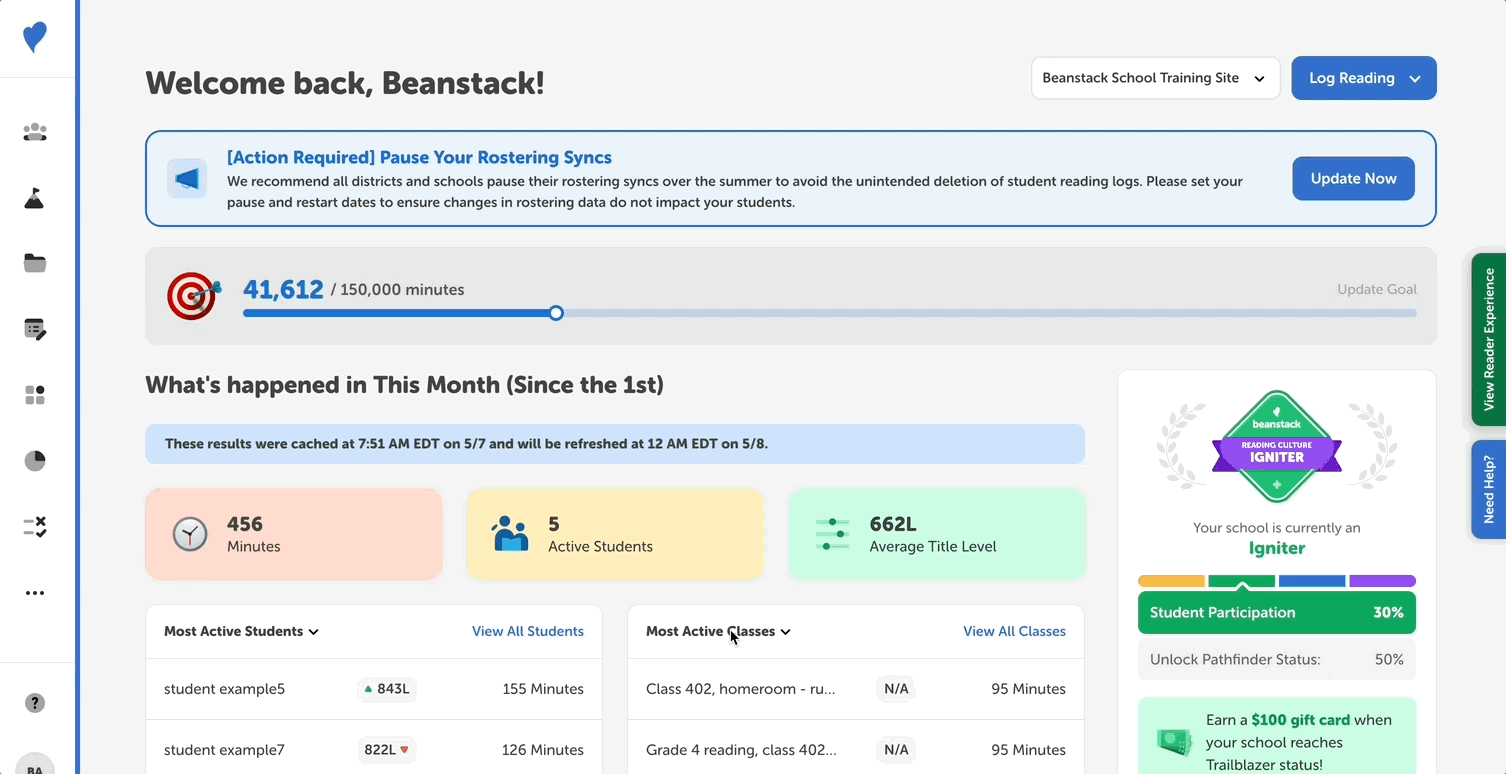Select student example5 row

tap(374, 689)
